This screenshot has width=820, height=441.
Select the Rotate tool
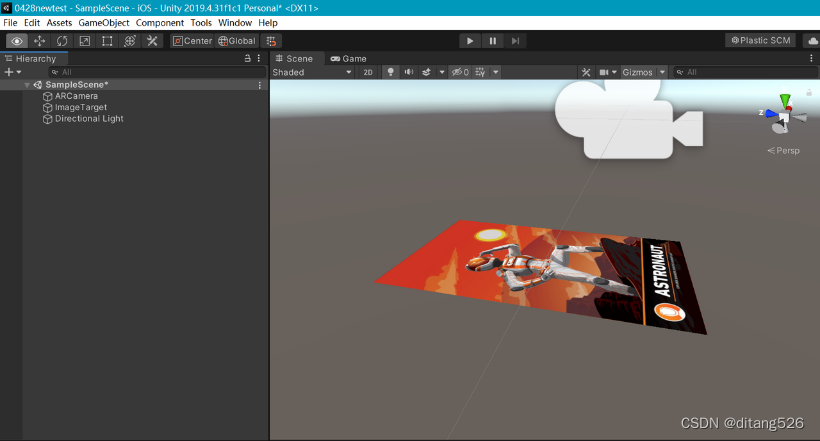[x=62, y=41]
